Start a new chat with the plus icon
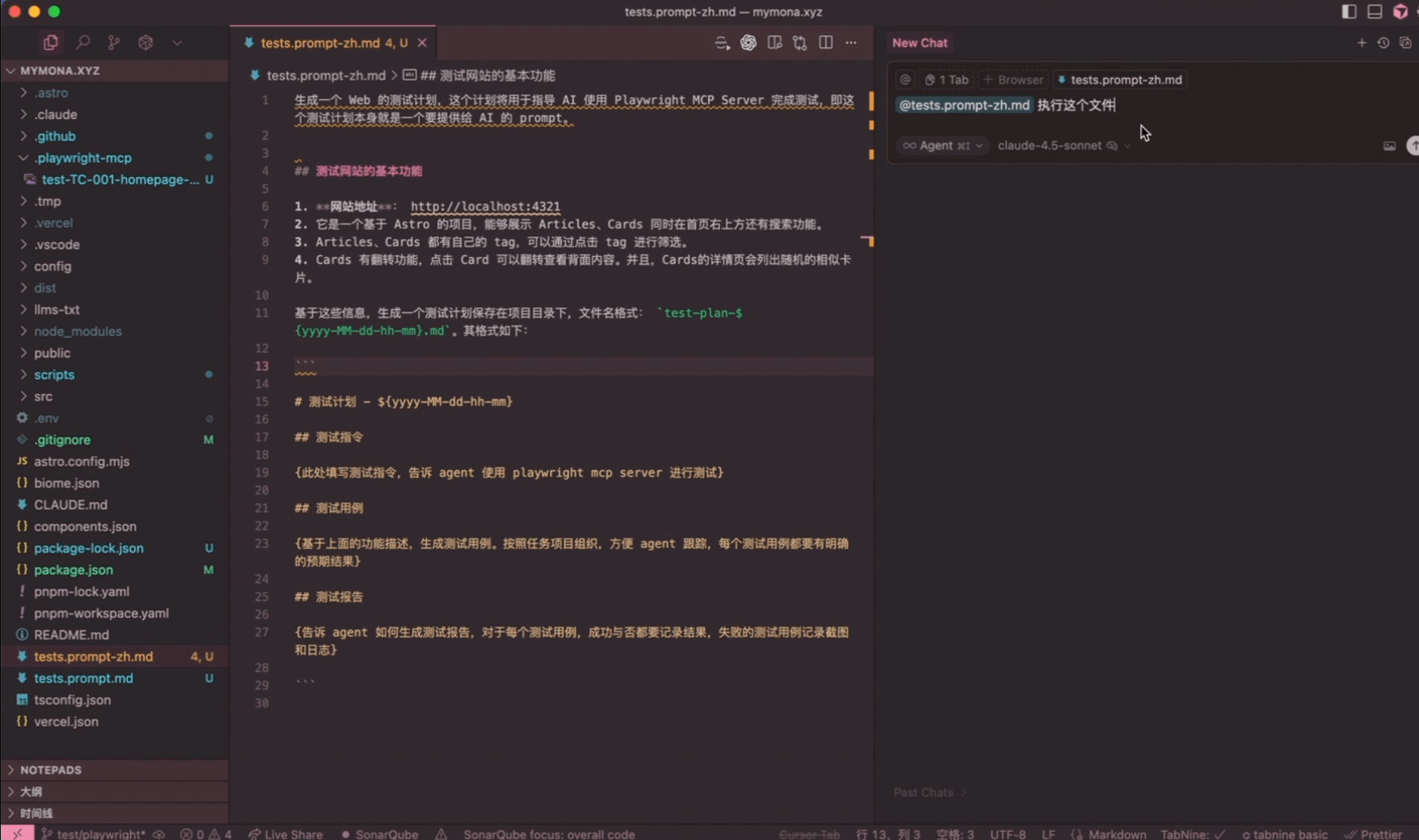The width and height of the screenshot is (1419, 840). pyautogui.click(x=1361, y=43)
